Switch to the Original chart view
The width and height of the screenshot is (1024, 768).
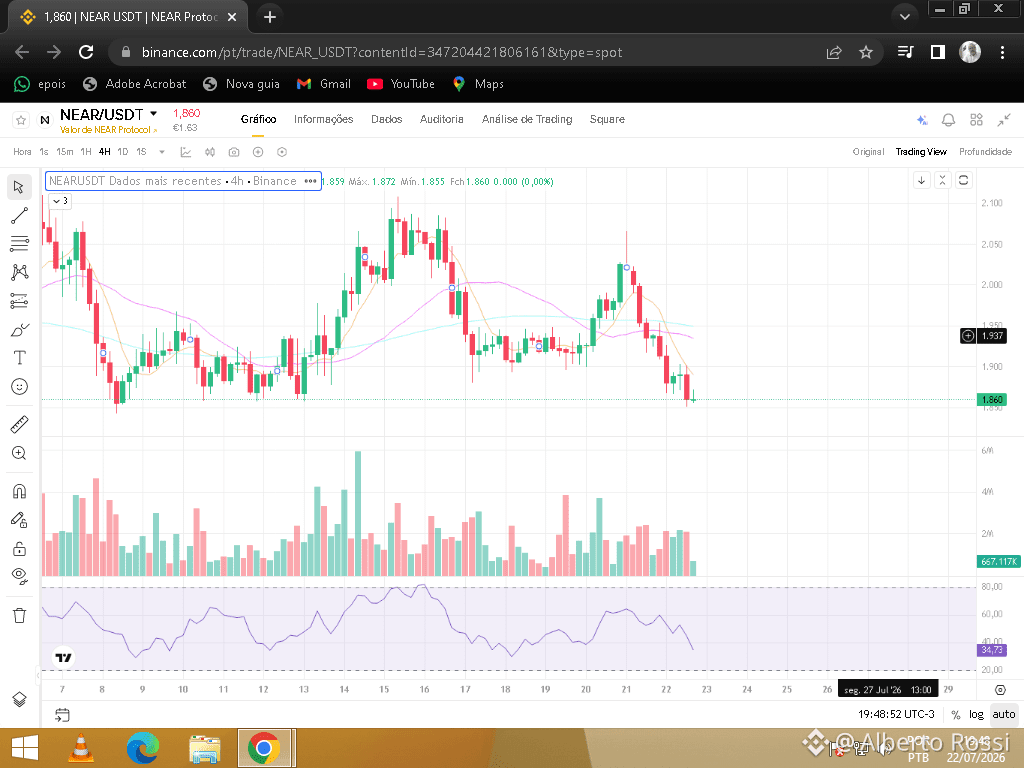[868, 152]
